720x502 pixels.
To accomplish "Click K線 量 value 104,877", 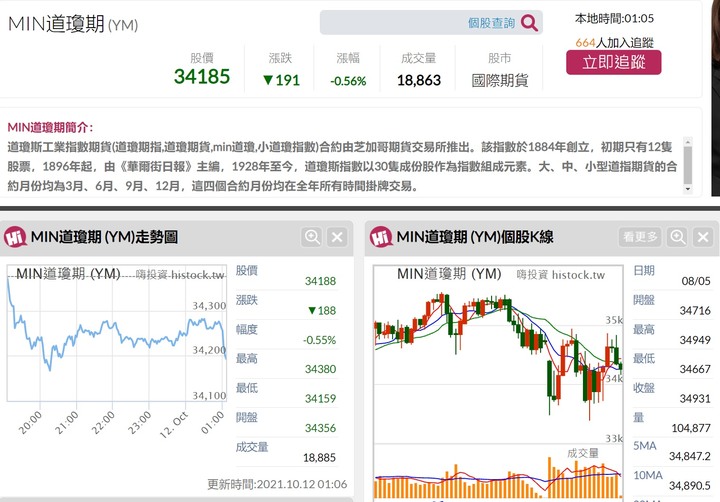I will point(691,428).
